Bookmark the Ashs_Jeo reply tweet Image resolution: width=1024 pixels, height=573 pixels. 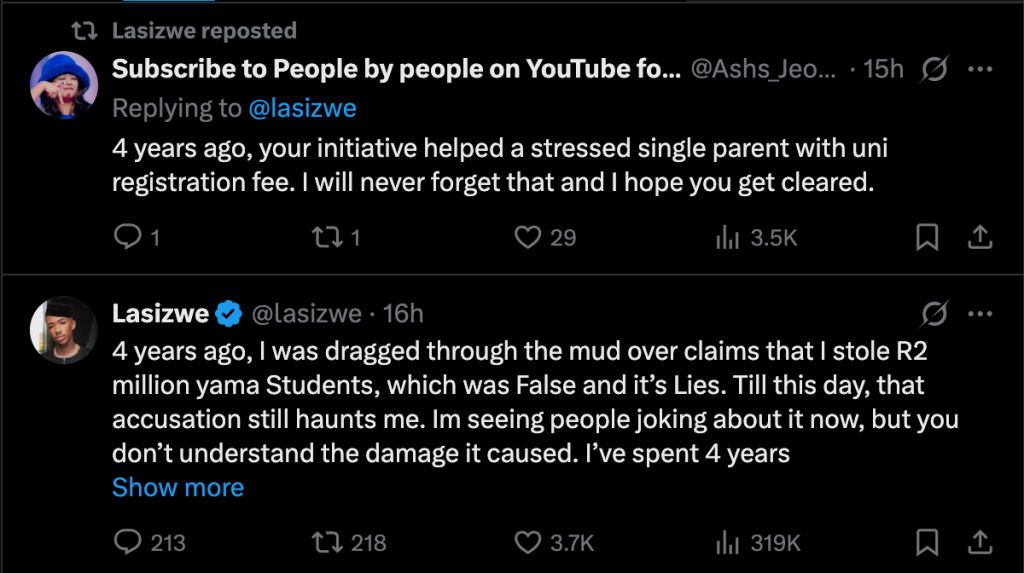(x=927, y=237)
